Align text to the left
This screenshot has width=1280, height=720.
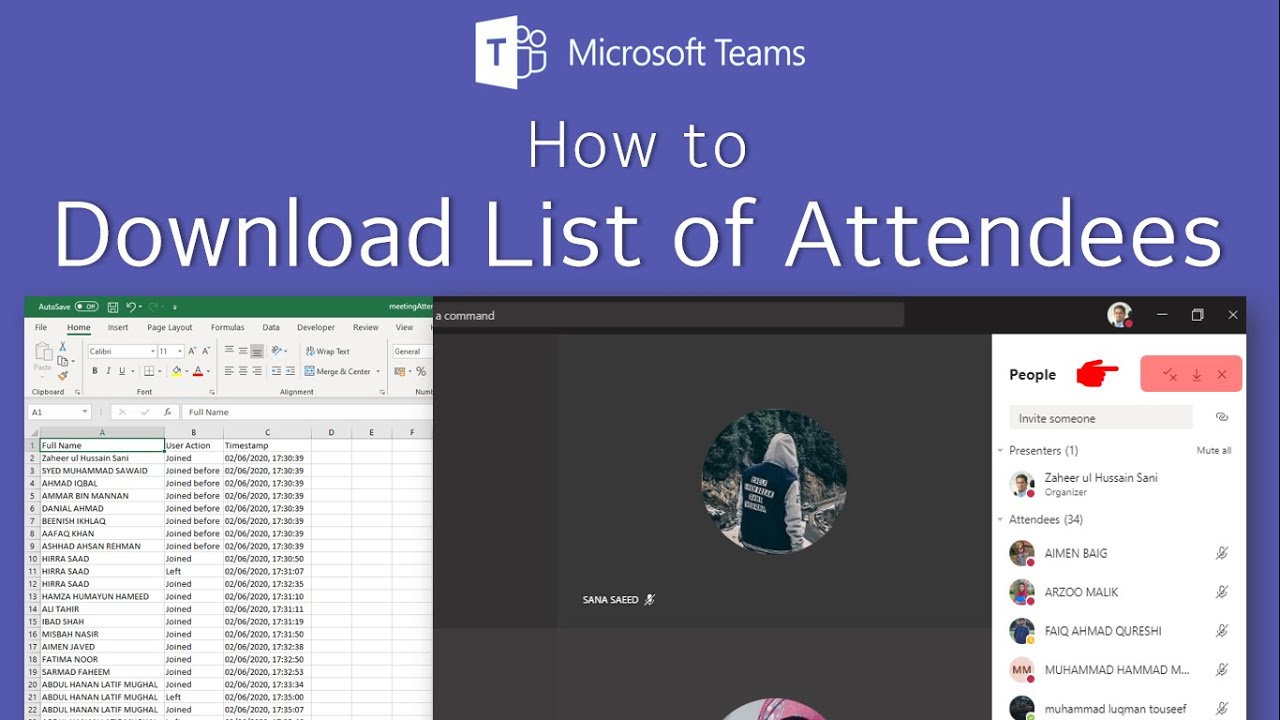point(229,371)
